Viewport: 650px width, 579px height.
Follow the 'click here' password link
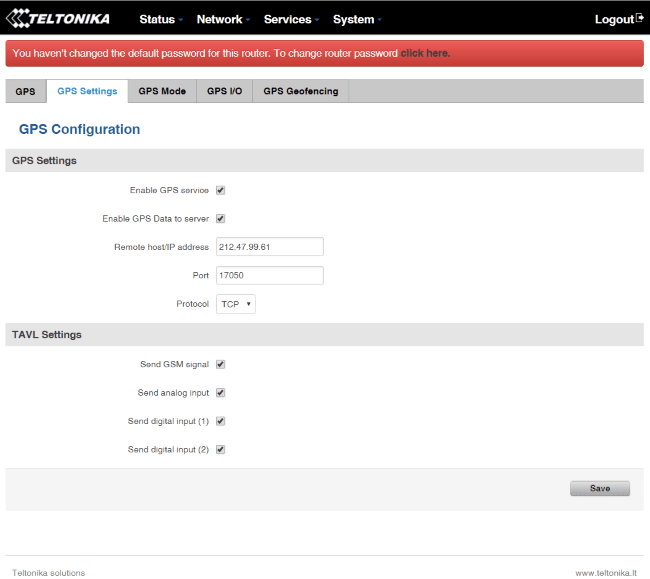(425, 53)
